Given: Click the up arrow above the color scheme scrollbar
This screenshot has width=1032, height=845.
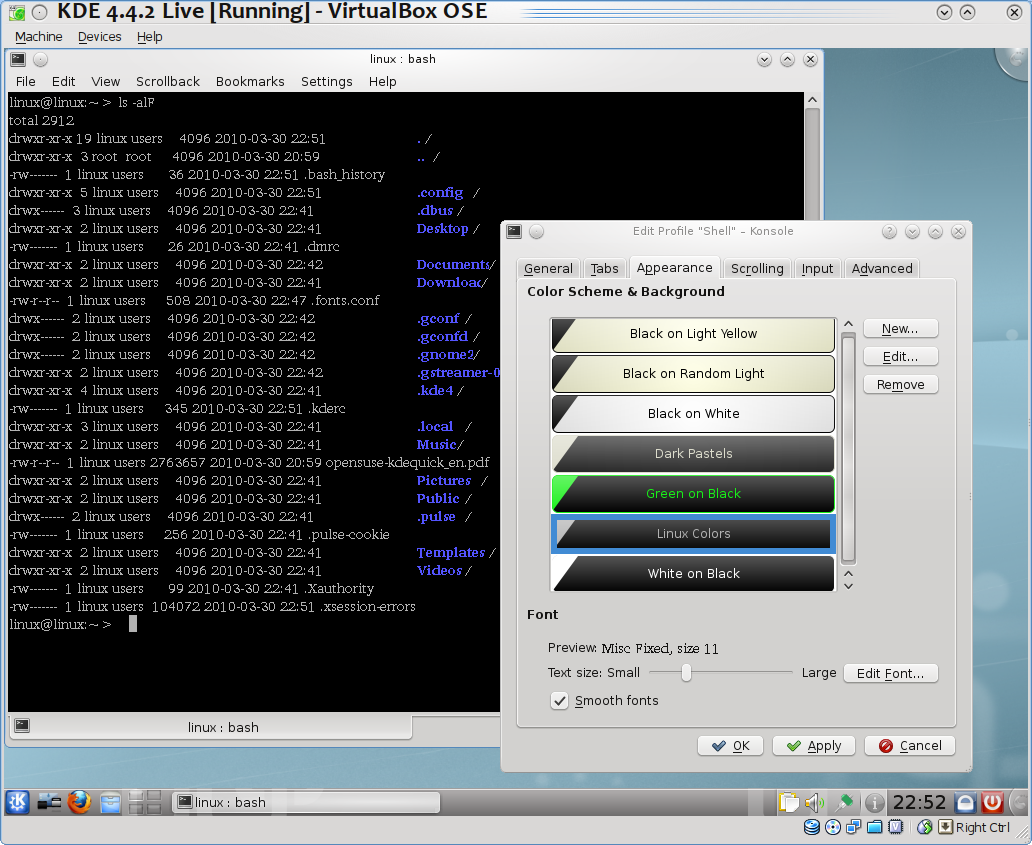Looking at the screenshot, I should (x=848, y=324).
